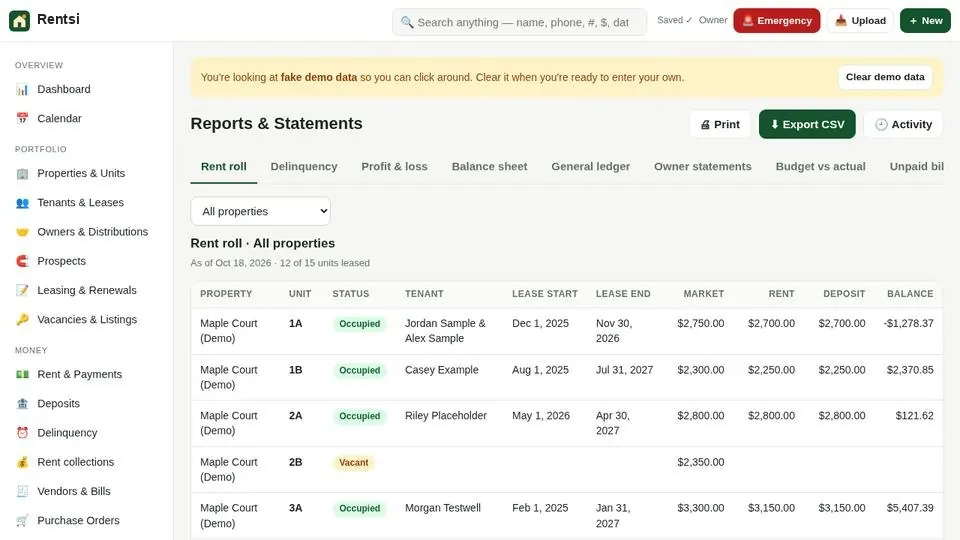
Task: Click lease start Aug 1, 2025
Action: (540, 370)
